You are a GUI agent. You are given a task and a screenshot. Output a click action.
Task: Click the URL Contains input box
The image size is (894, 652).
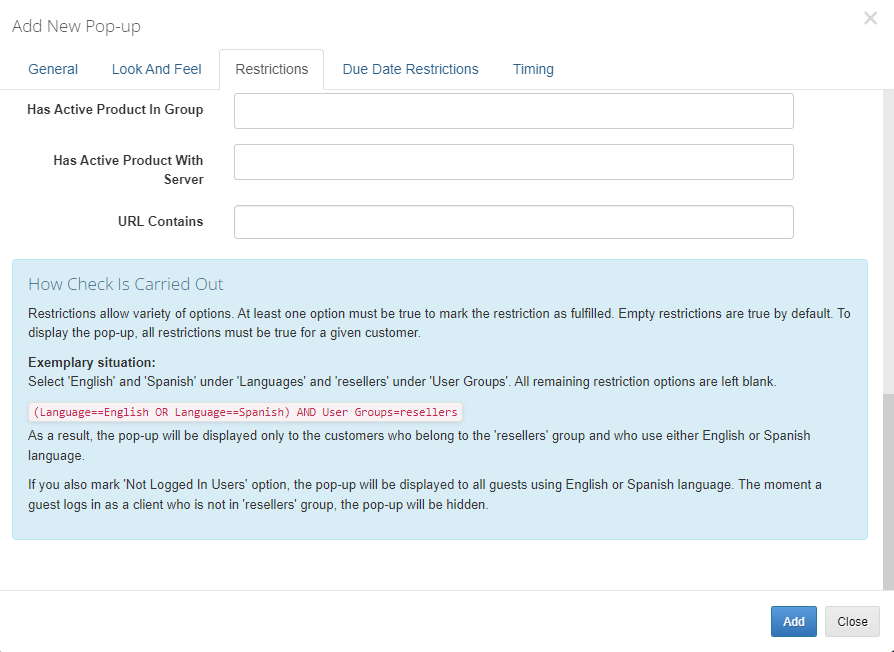[514, 222]
